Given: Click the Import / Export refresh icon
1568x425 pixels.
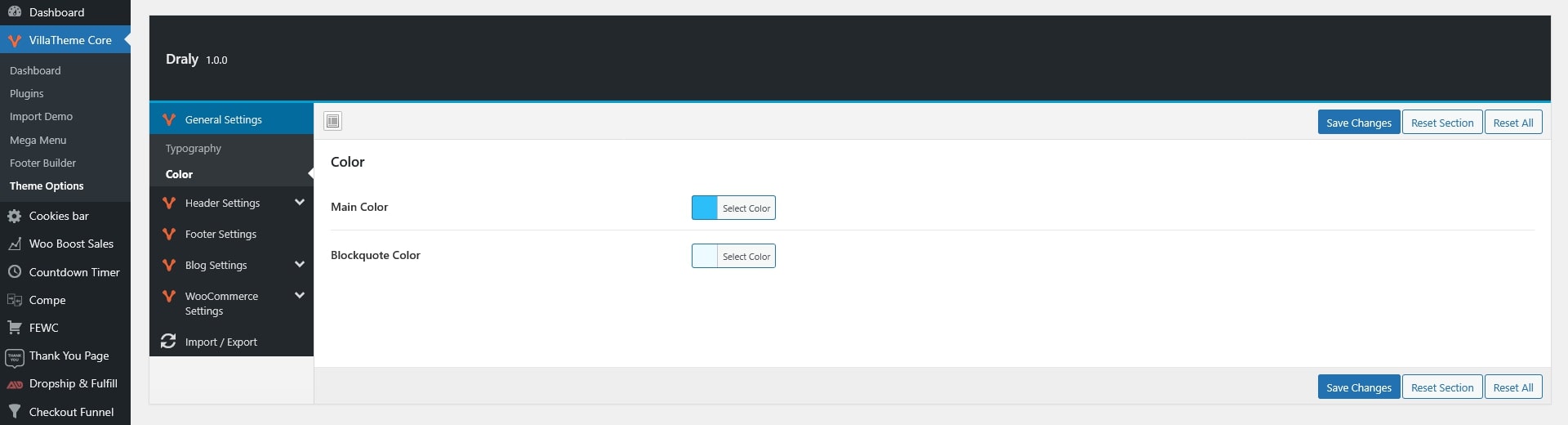Looking at the screenshot, I should (x=168, y=342).
